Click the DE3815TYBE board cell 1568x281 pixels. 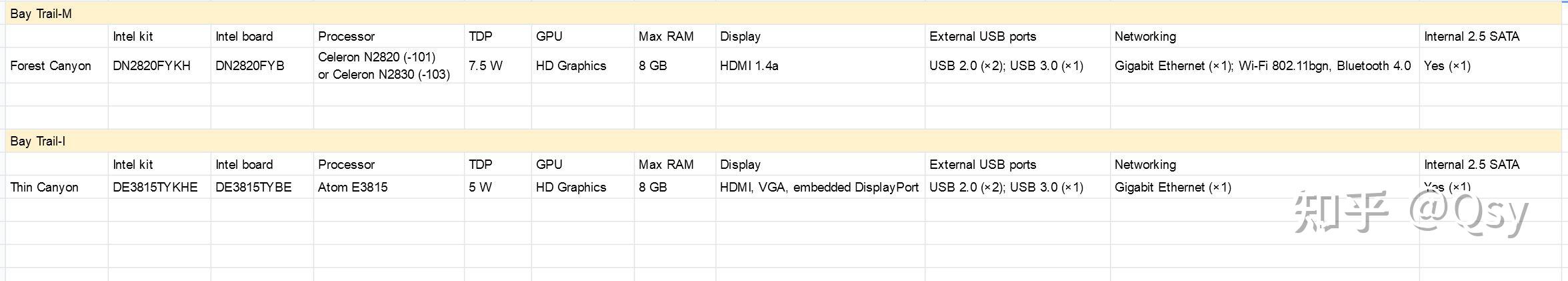point(254,187)
